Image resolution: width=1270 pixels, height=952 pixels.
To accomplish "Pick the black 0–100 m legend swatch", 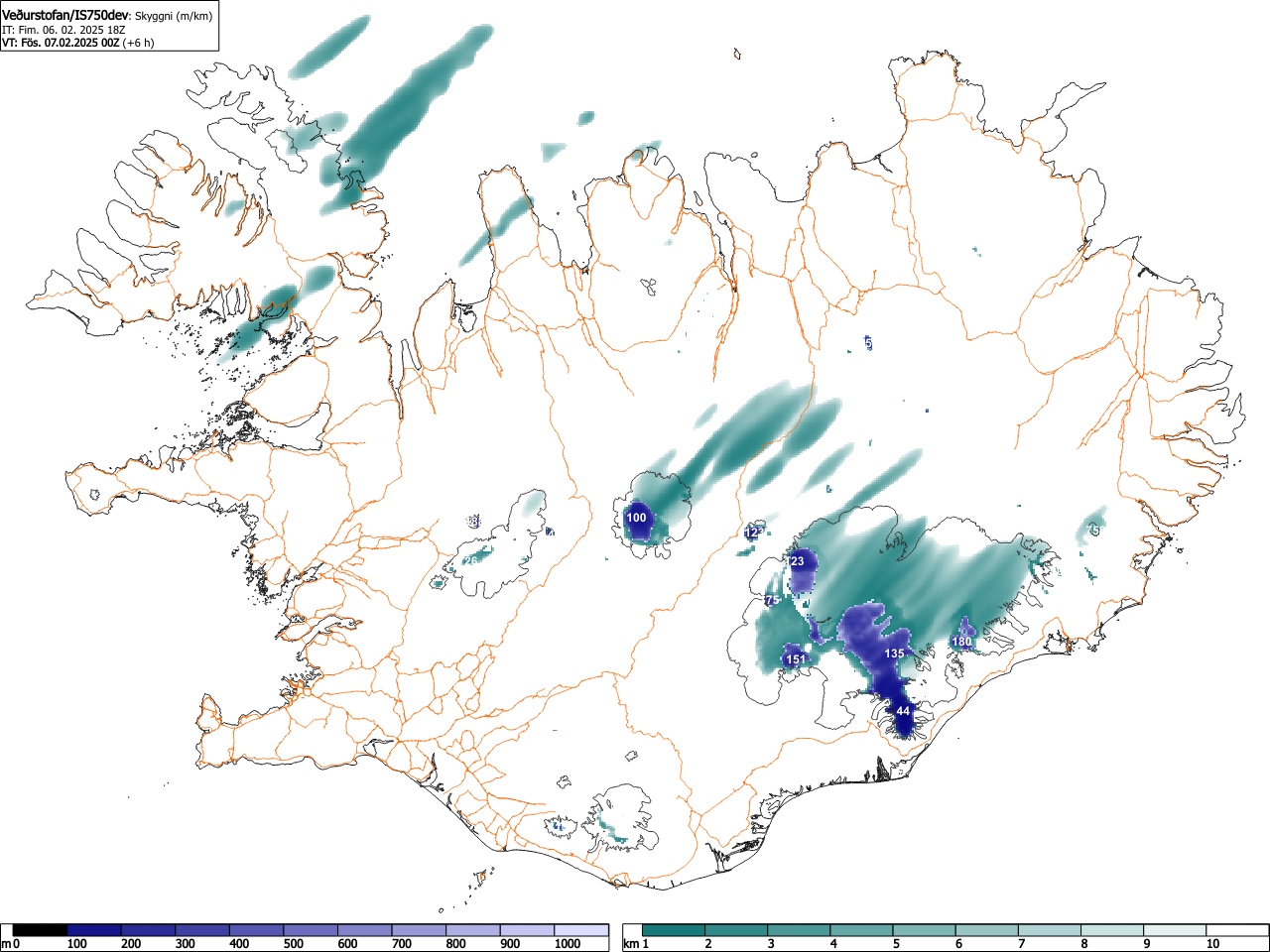I will pyautogui.click(x=41, y=930).
